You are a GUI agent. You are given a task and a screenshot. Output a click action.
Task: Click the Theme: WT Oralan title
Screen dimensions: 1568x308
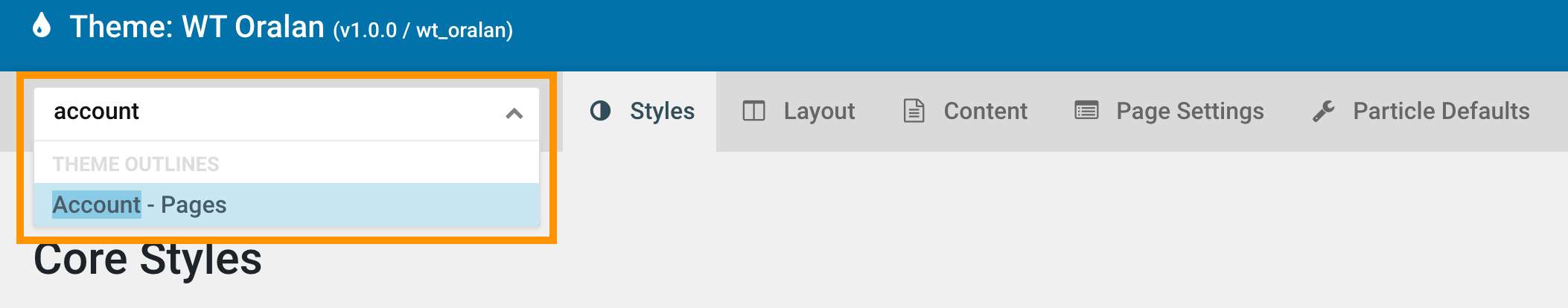pos(197,27)
